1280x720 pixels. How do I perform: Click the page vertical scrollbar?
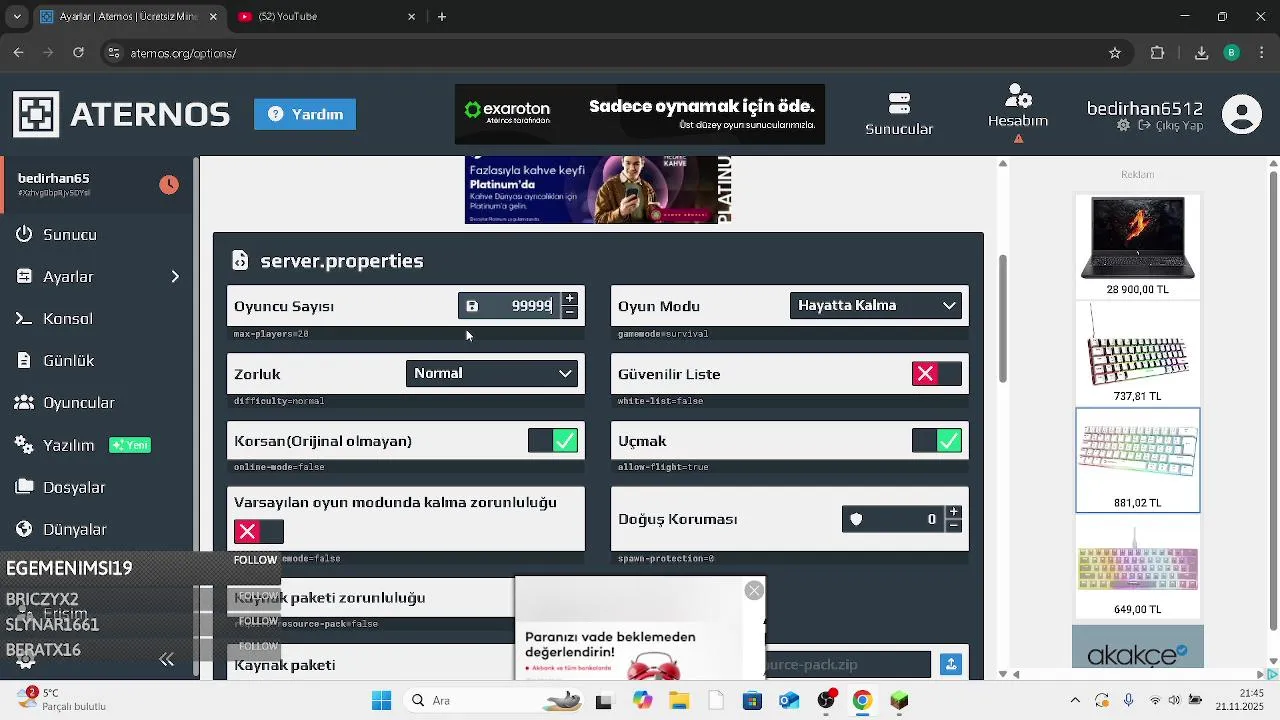click(x=1003, y=320)
